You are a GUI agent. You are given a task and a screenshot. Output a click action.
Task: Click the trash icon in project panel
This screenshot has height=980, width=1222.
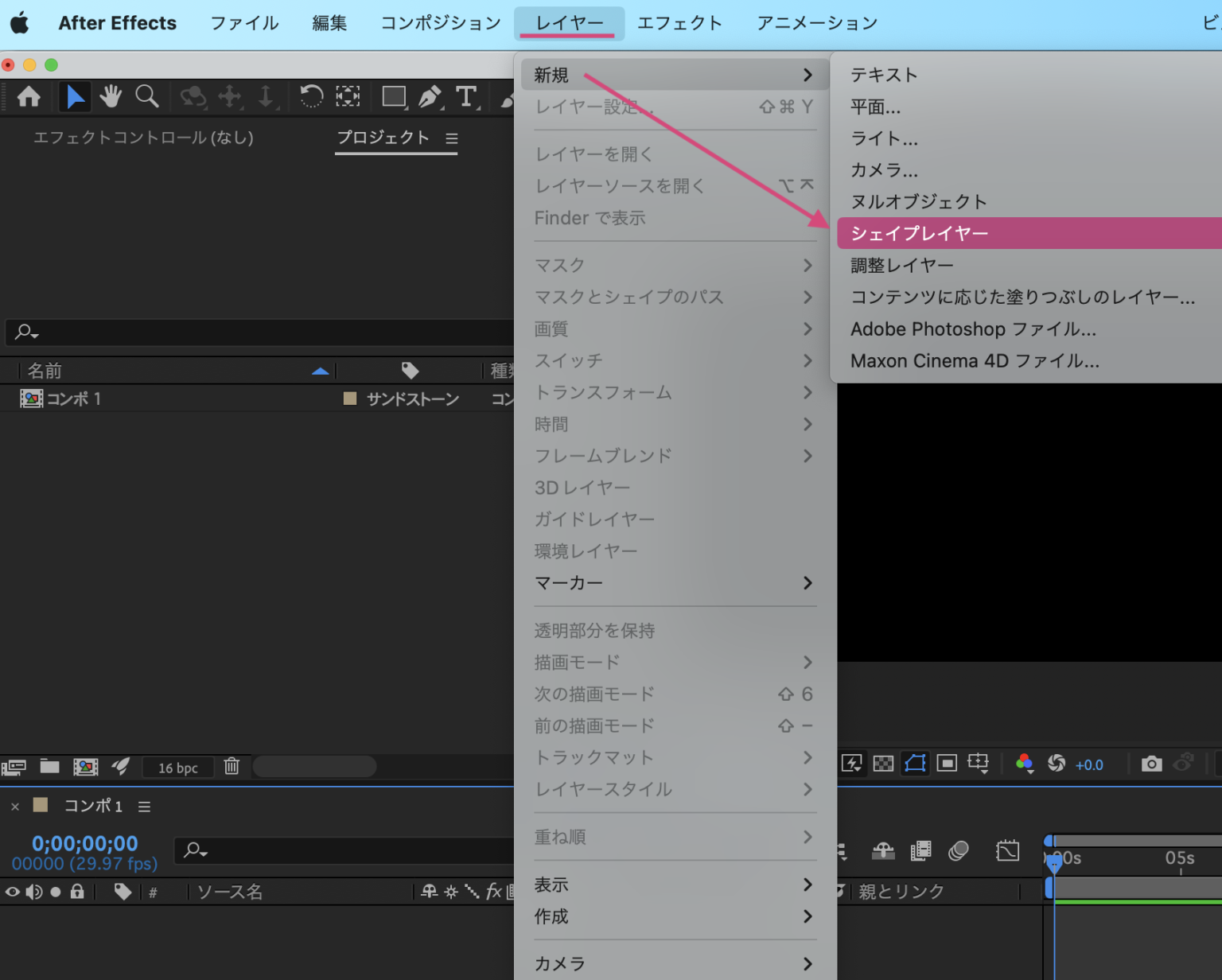(232, 766)
